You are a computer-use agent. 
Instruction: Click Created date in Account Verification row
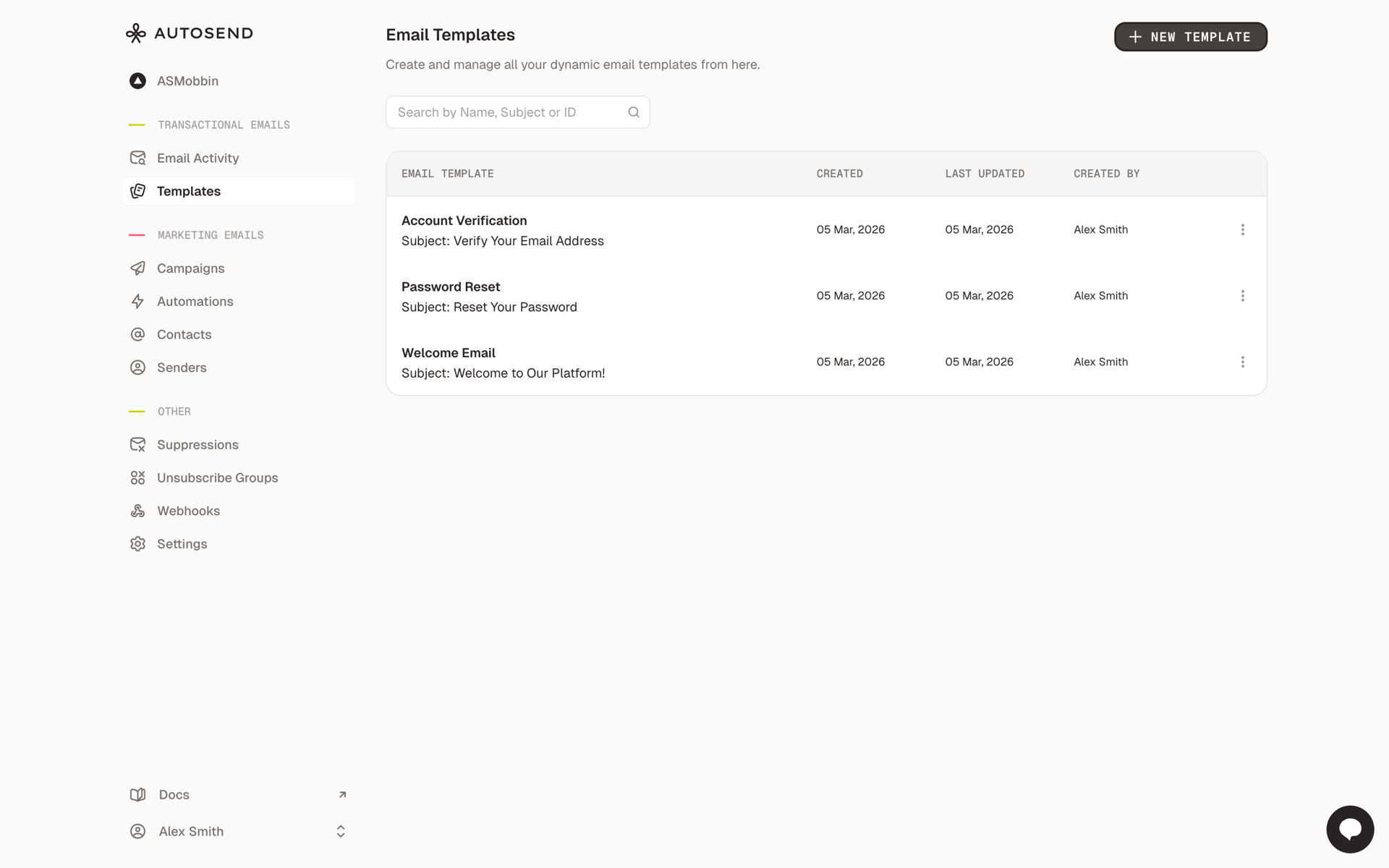coord(851,230)
